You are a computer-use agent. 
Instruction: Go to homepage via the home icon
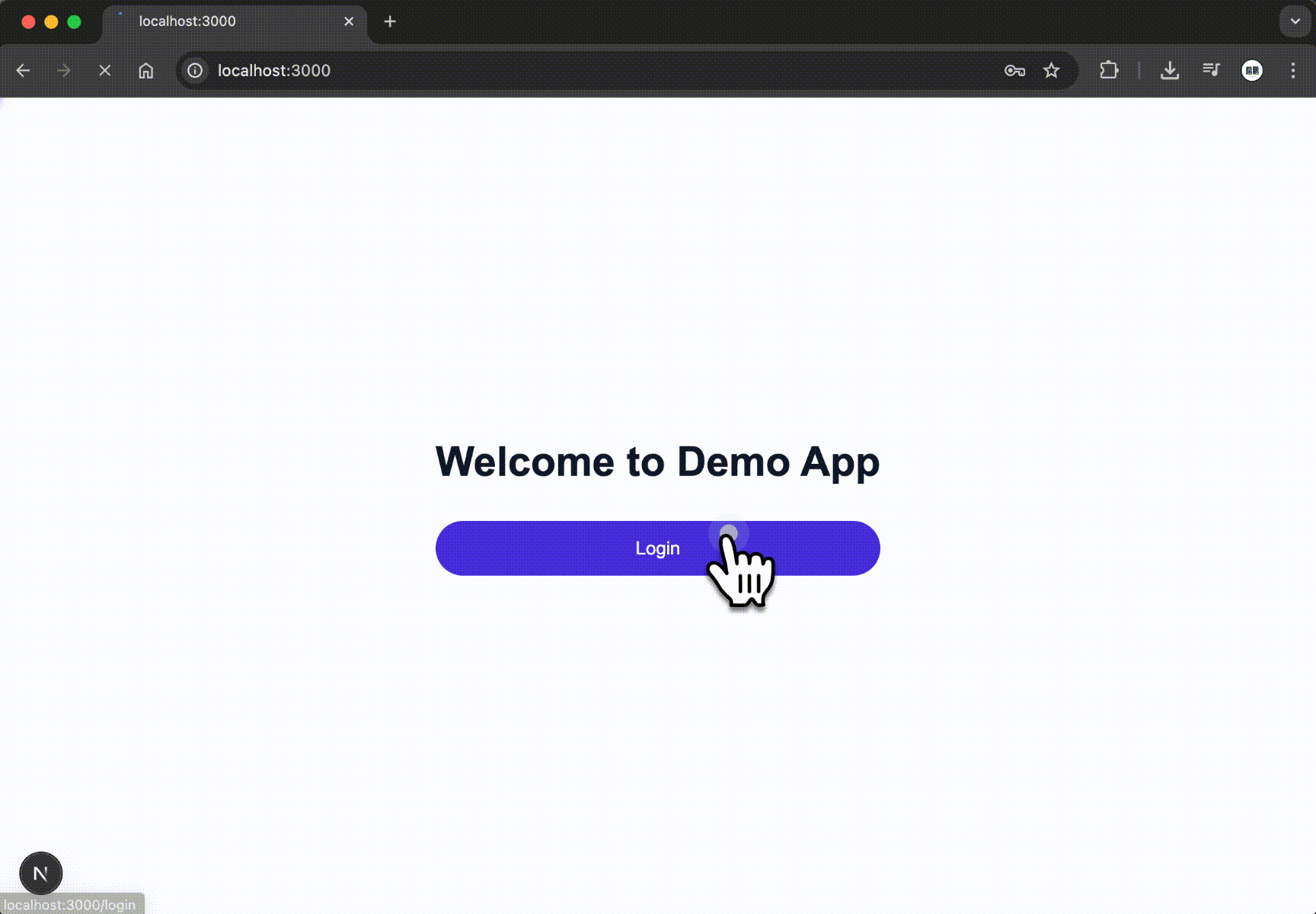pyautogui.click(x=146, y=70)
